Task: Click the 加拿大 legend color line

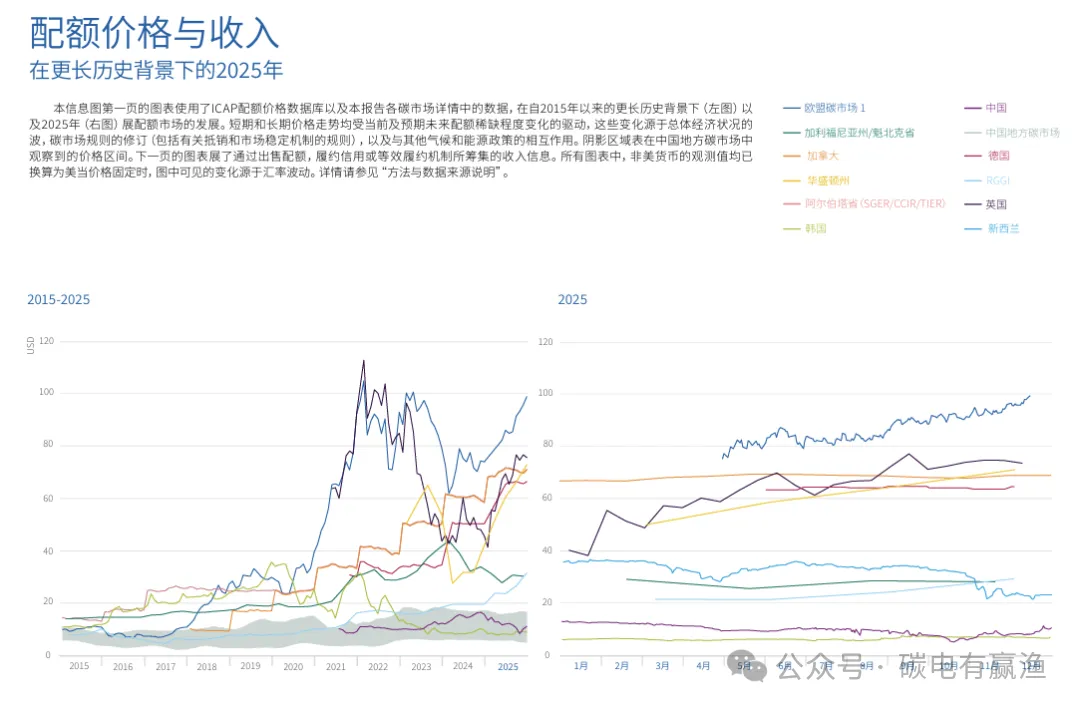Action: (x=791, y=156)
